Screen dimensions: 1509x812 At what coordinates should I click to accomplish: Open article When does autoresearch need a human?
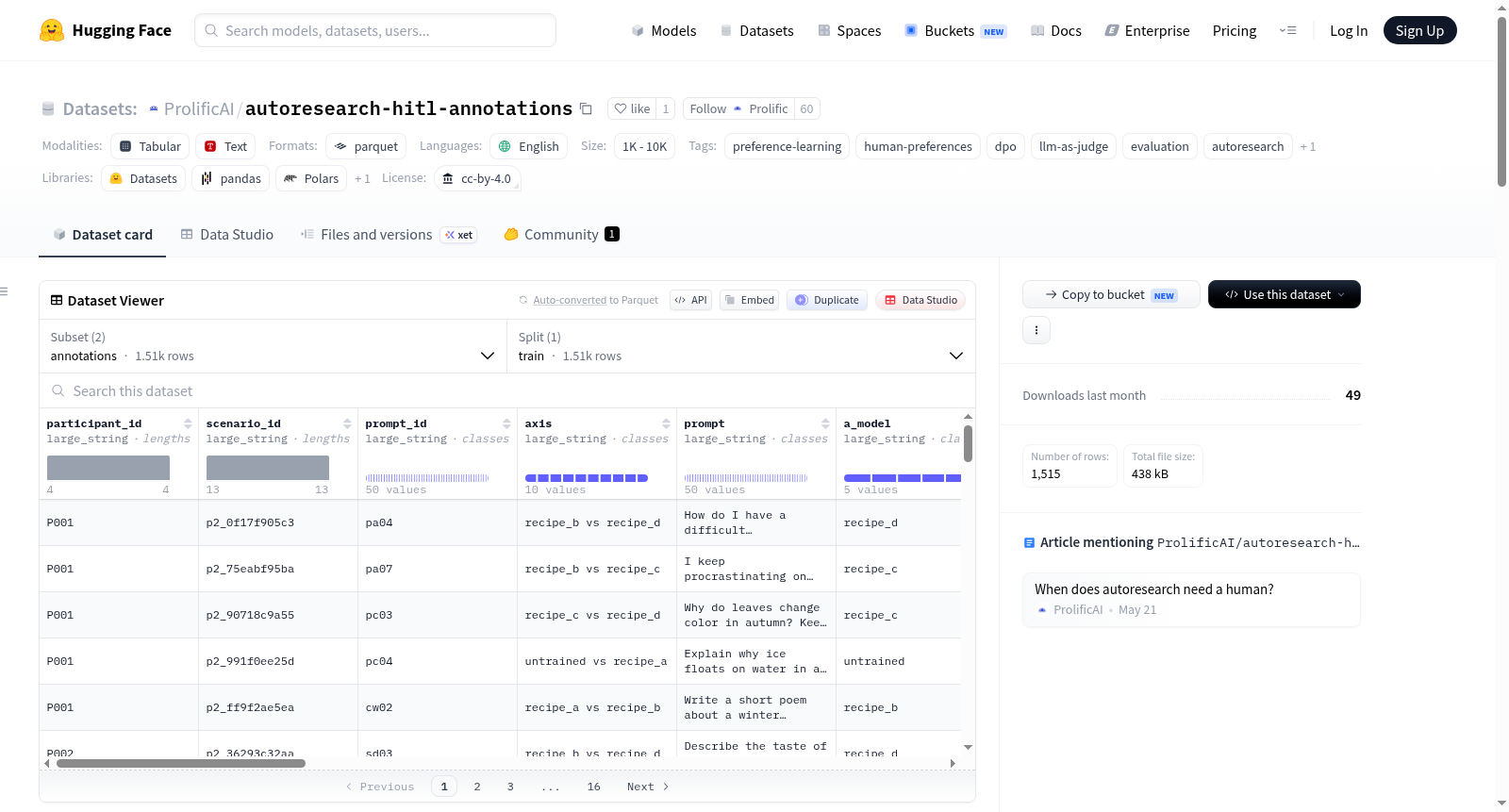pyautogui.click(x=1191, y=599)
